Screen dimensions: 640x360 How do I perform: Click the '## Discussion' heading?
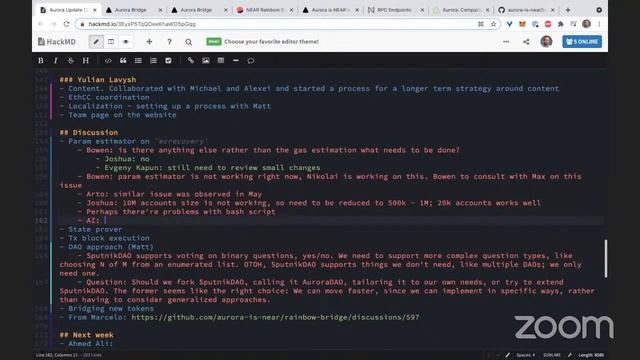pyautogui.click(x=89, y=132)
